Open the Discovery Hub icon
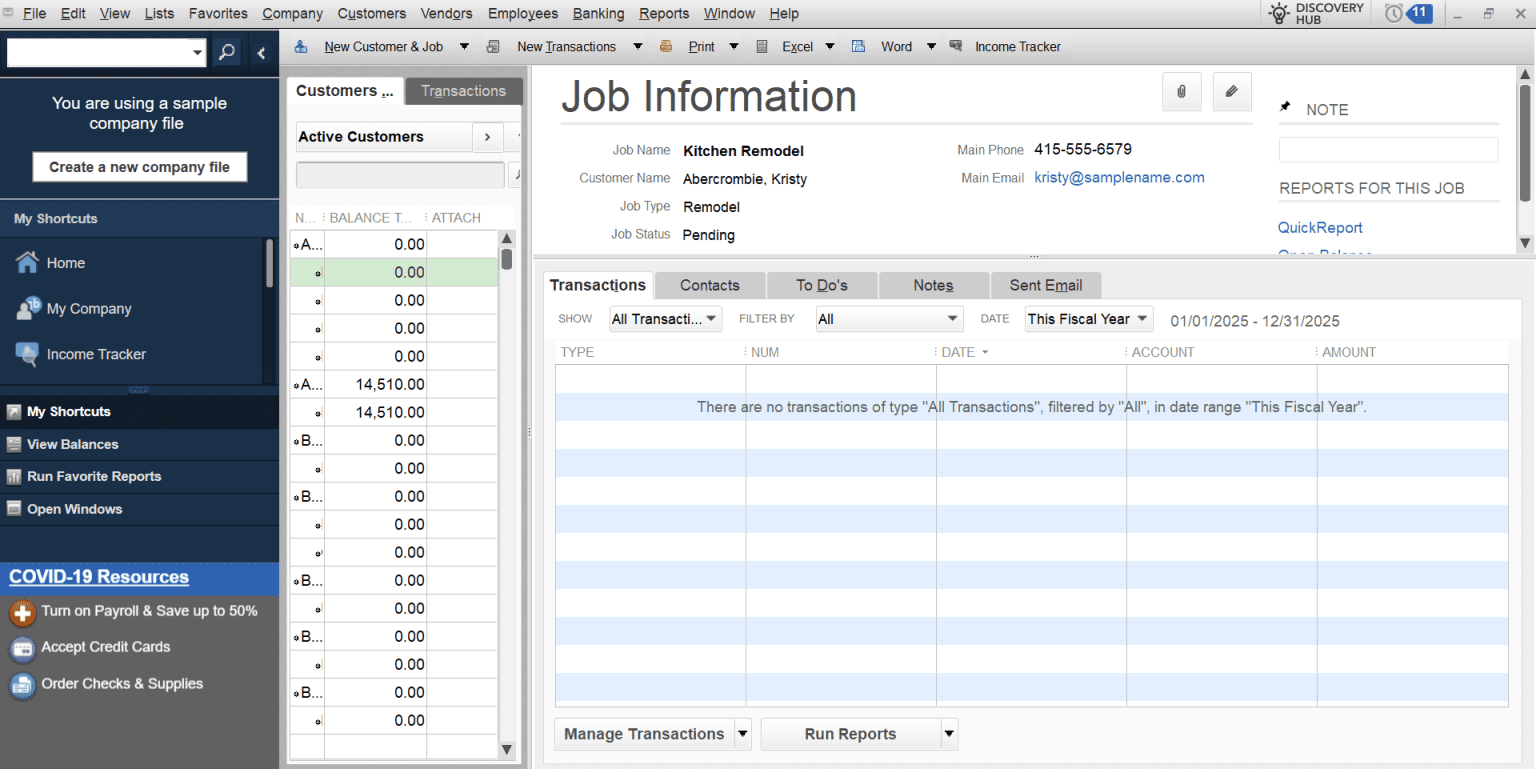1536x769 pixels. click(1279, 13)
